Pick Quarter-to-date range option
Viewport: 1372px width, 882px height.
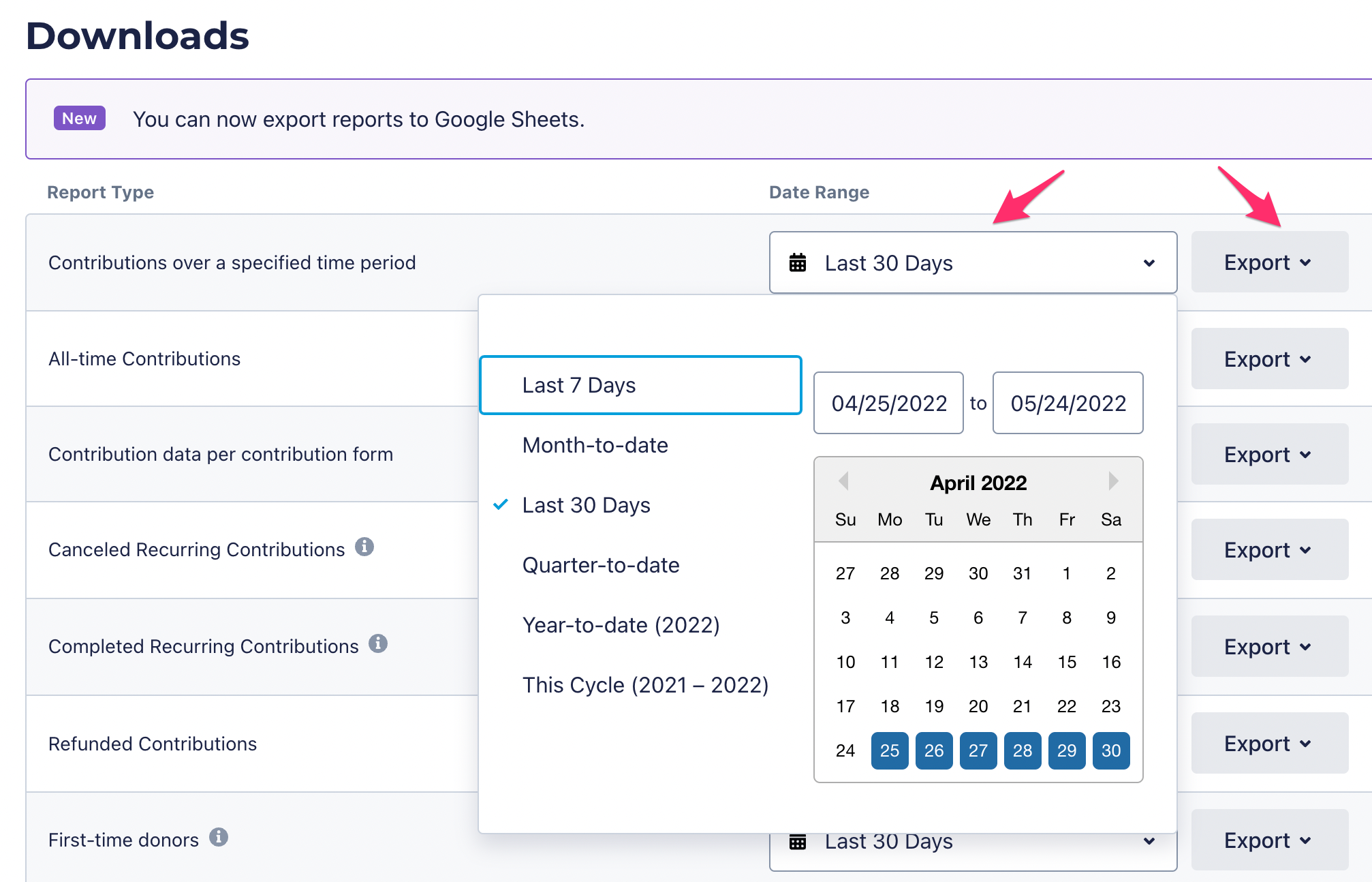(600, 565)
